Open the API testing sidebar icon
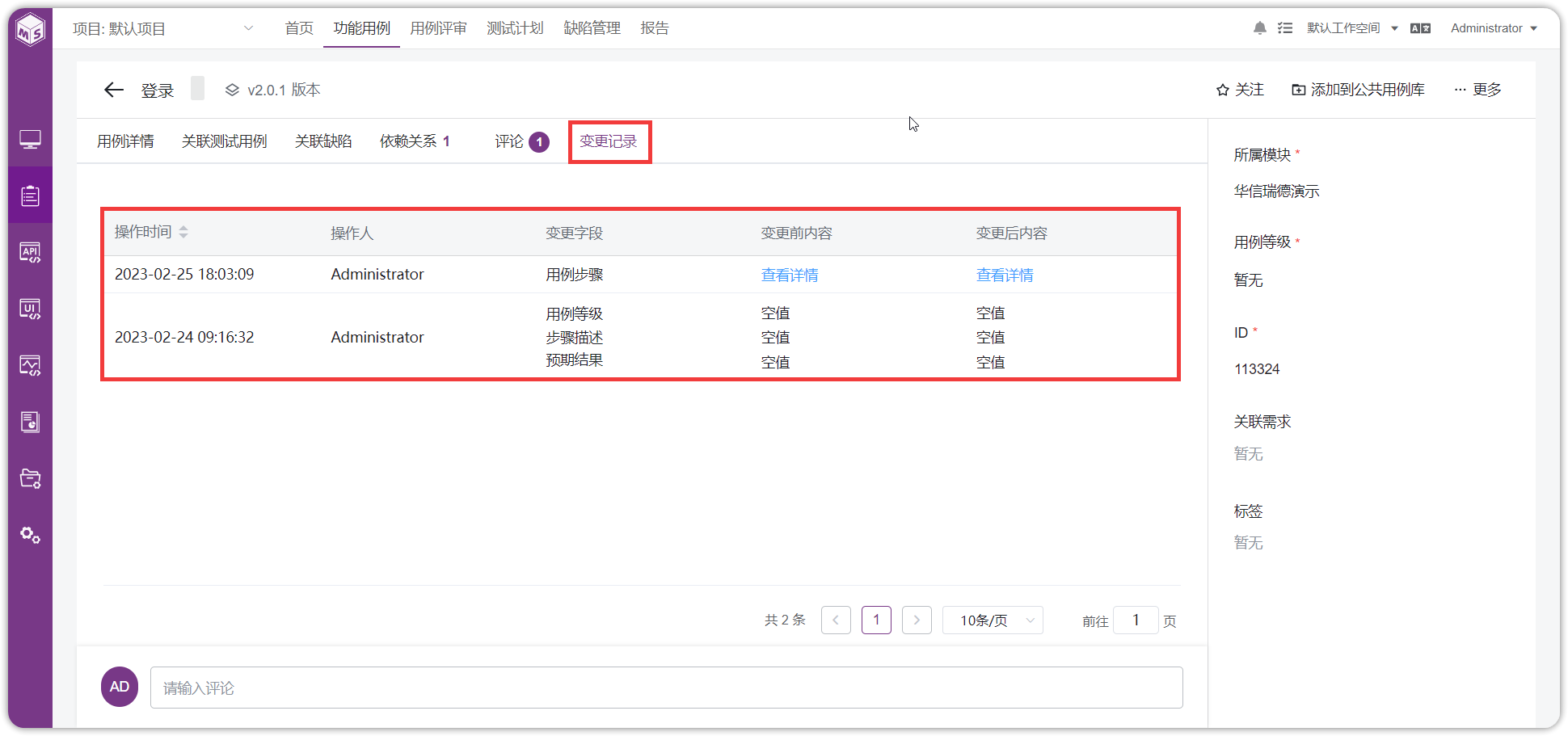The height and width of the screenshot is (736, 1568). click(x=31, y=252)
